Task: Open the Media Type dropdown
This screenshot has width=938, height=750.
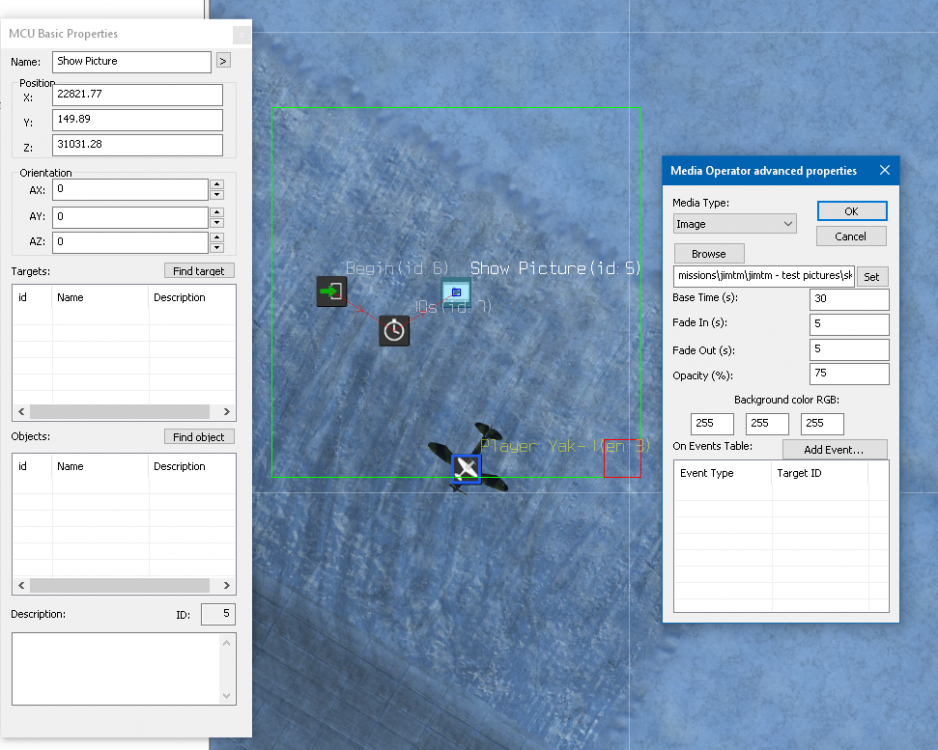Action: (735, 224)
